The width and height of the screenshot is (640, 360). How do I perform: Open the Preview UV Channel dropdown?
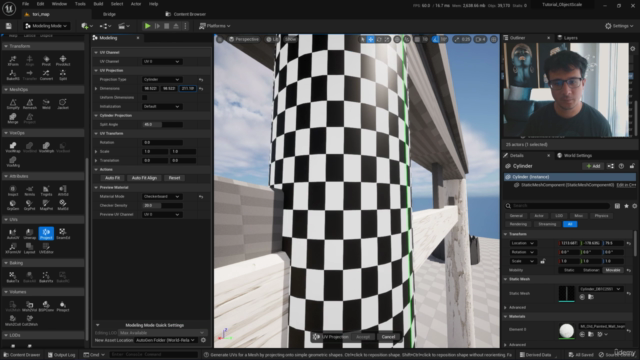(162, 215)
